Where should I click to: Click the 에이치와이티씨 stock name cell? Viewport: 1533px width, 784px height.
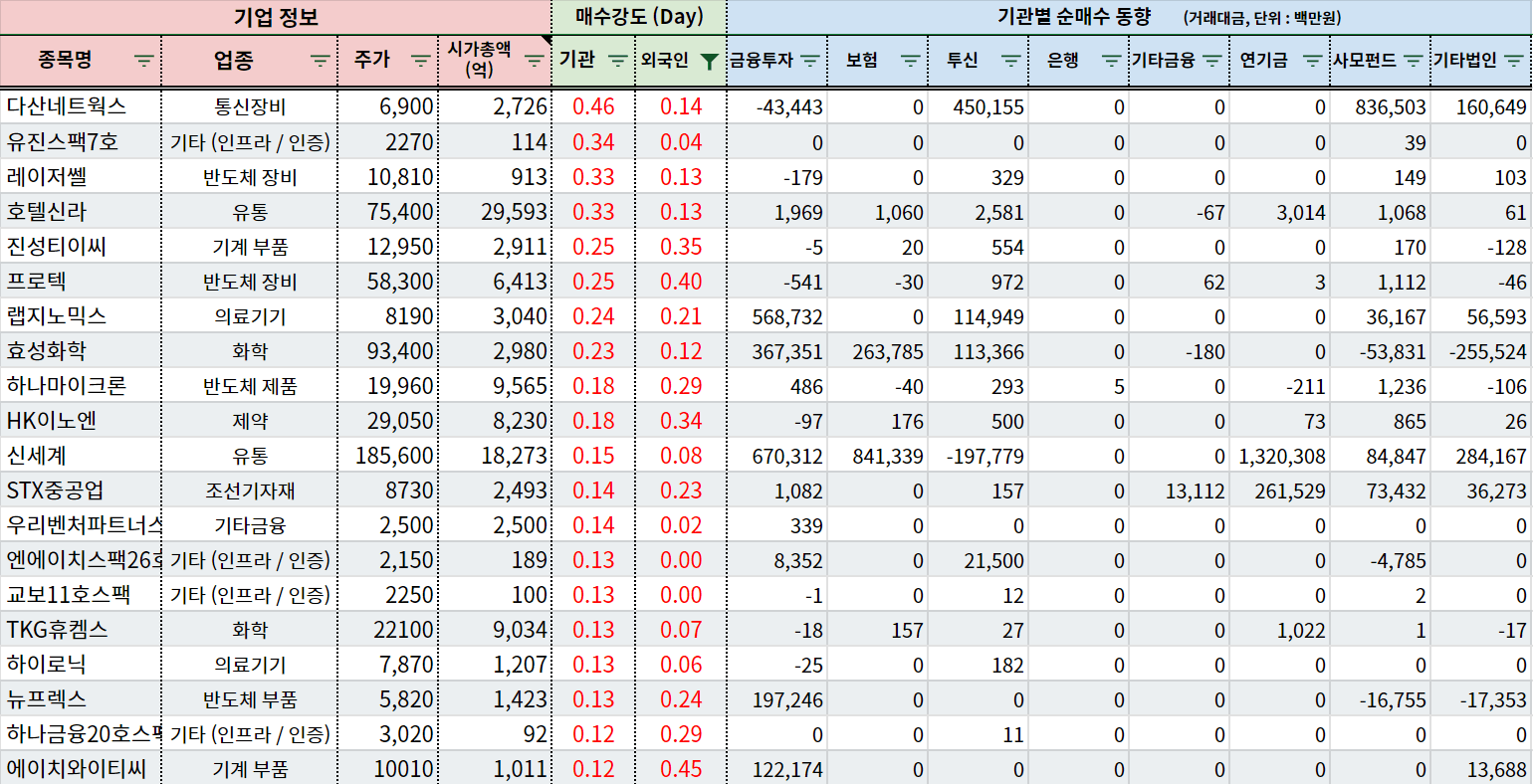click(x=80, y=768)
